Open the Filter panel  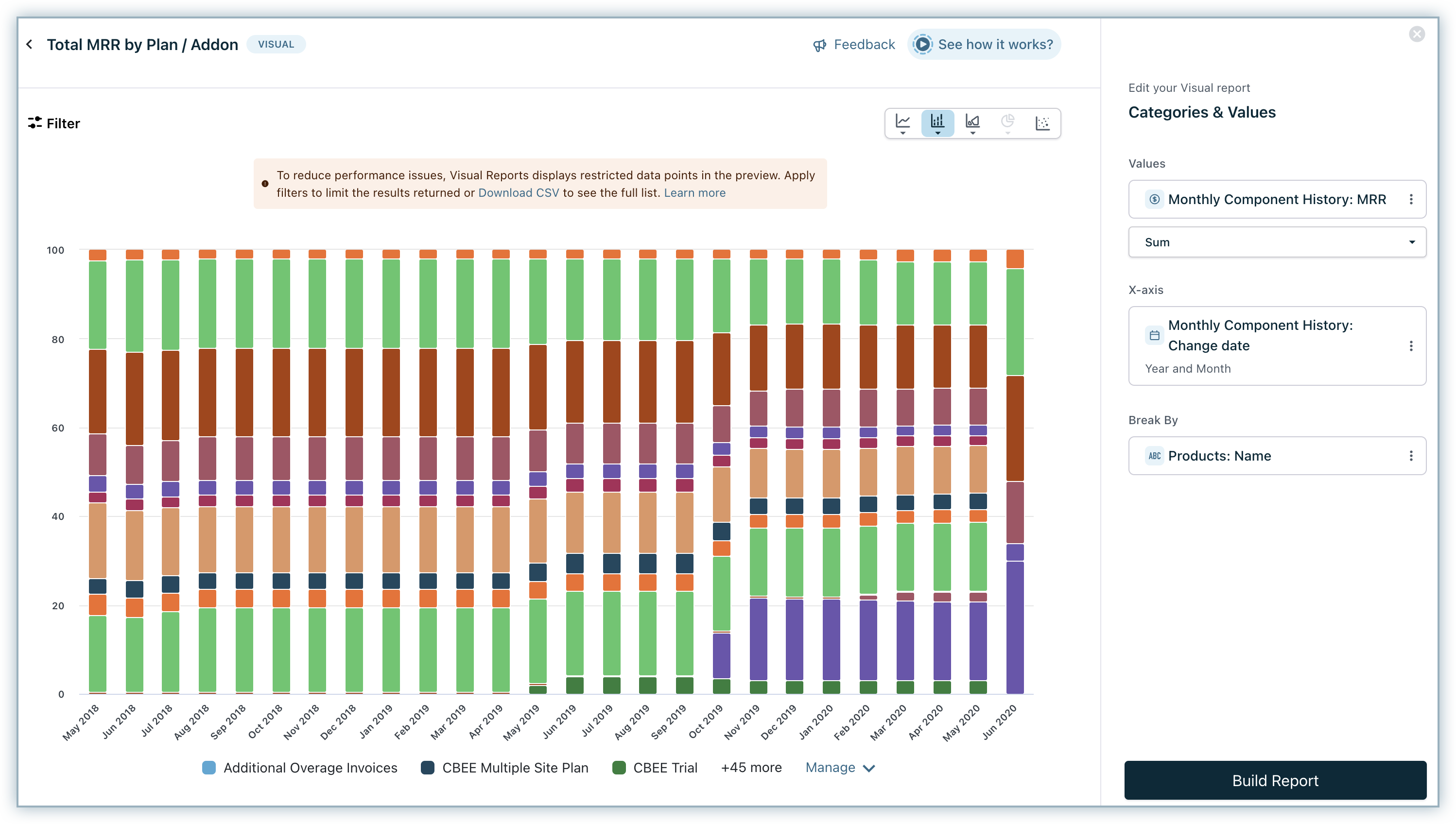coord(54,123)
